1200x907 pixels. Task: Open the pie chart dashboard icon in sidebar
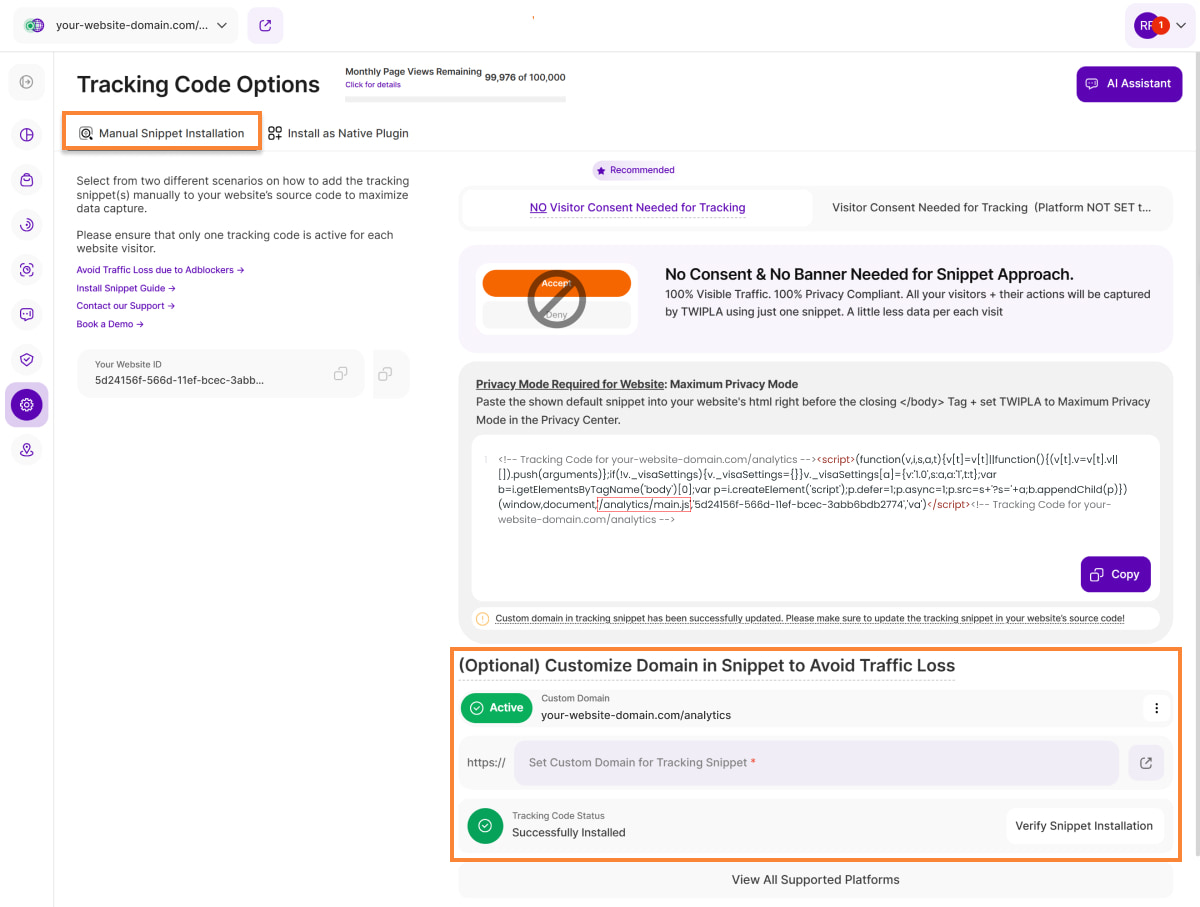(x=27, y=135)
